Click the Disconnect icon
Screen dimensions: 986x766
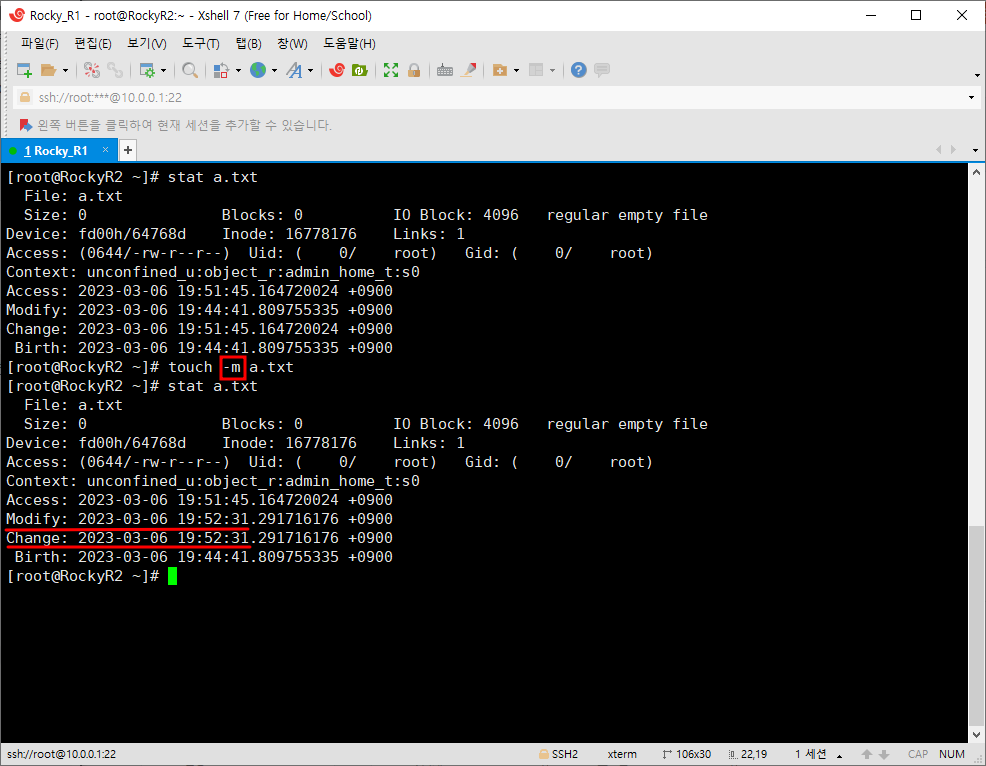pos(92,70)
